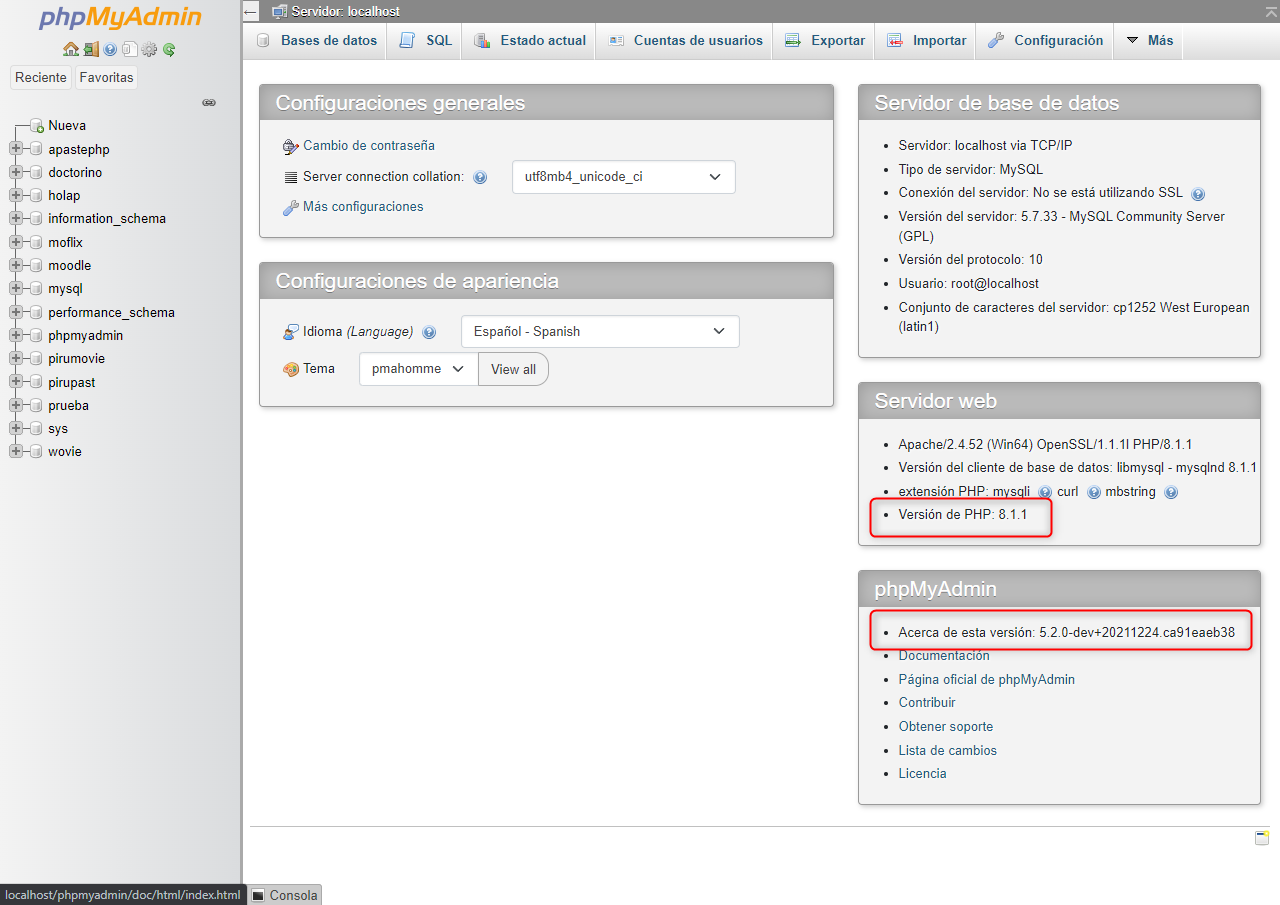Select pirupast database in tree
The height and width of the screenshot is (905, 1280).
pyautogui.click(x=72, y=382)
